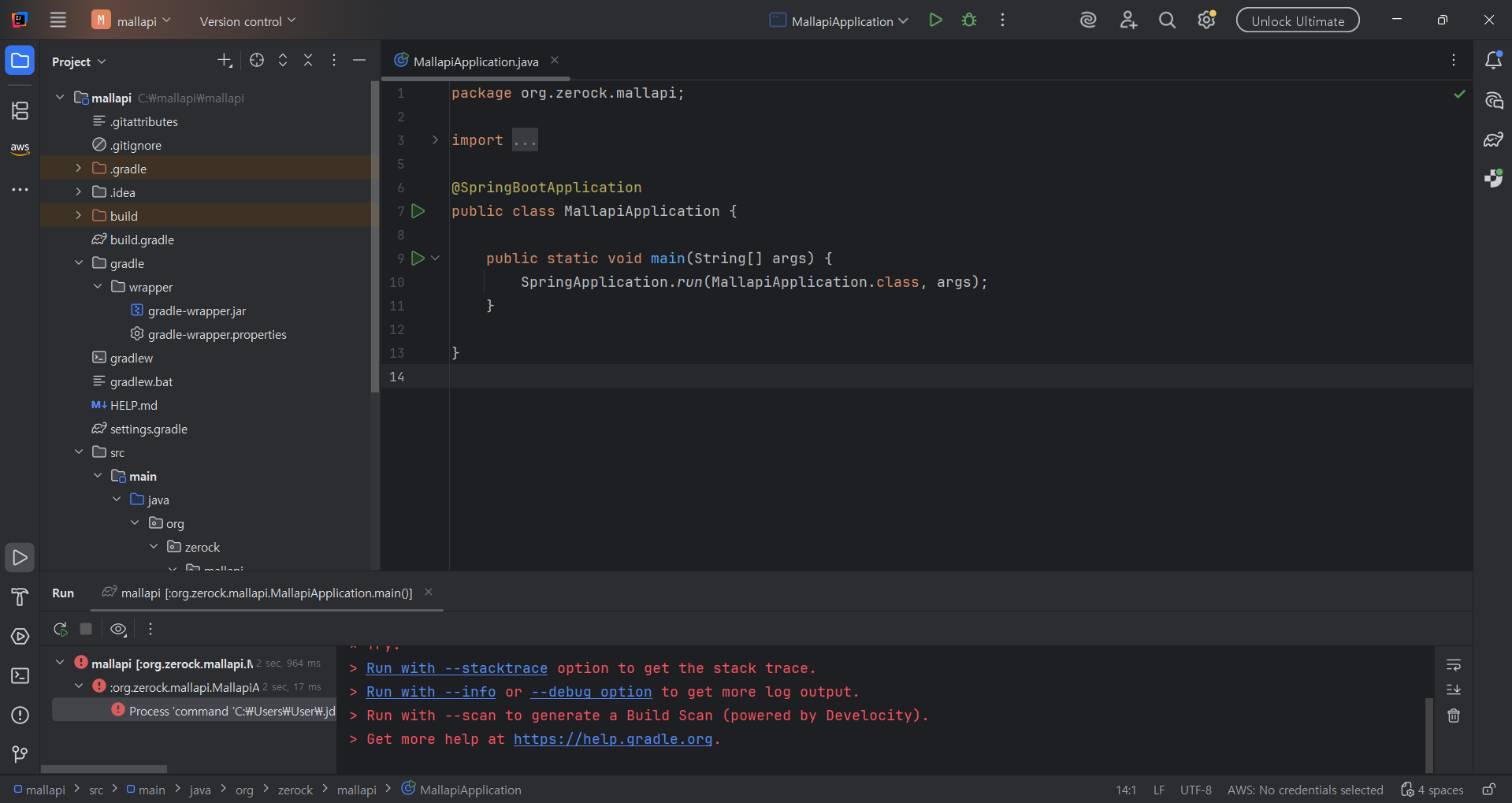
Task: Expand the .gradle folder in project tree
Action: 78,169
